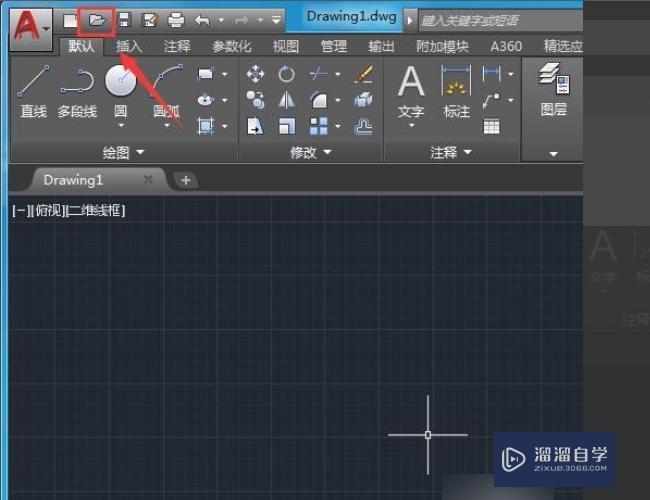
Task: Expand the 注释 panel
Action: point(451,153)
